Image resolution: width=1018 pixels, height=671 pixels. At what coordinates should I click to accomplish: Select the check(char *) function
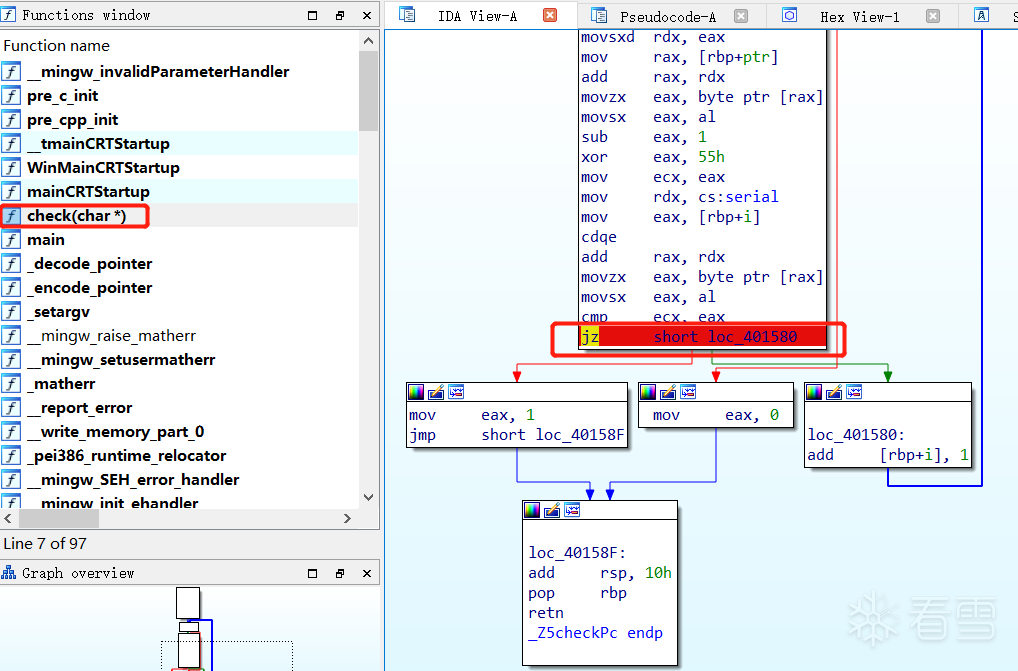179,216
